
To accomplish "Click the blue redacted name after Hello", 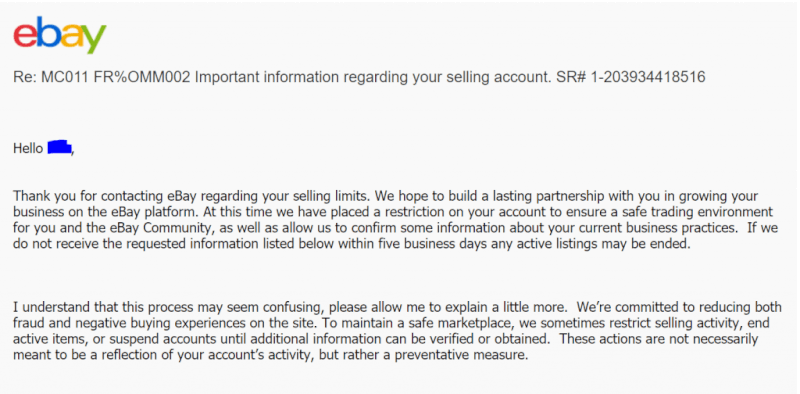I will [60, 149].
